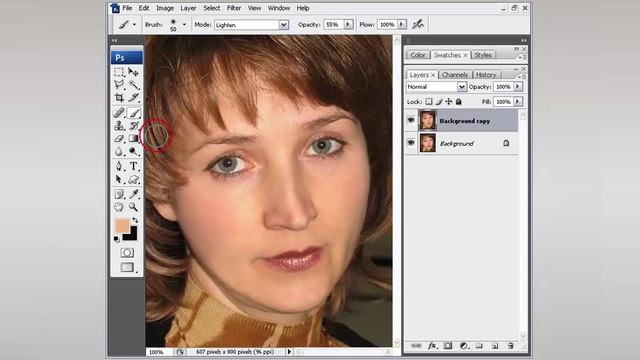The height and width of the screenshot is (360, 640).
Task: Toggle Quick Mask mode
Action: click(127, 253)
